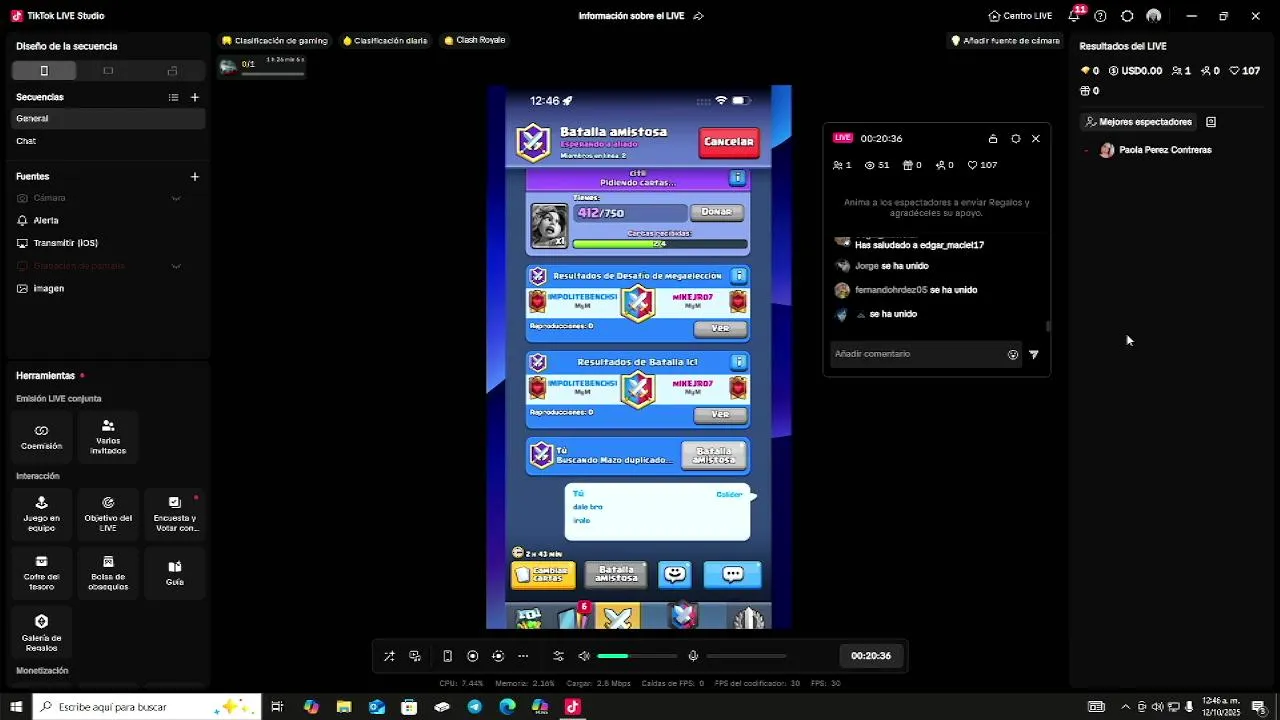
Task: Open more options ellipsis in bottom toolbar
Action: pos(523,656)
